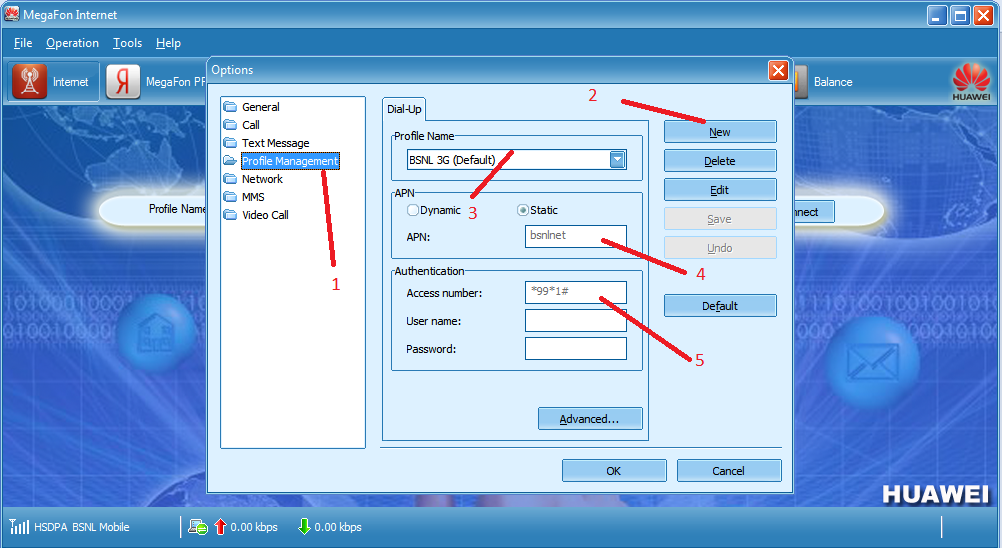Select Text Message in the options tree

[275, 143]
